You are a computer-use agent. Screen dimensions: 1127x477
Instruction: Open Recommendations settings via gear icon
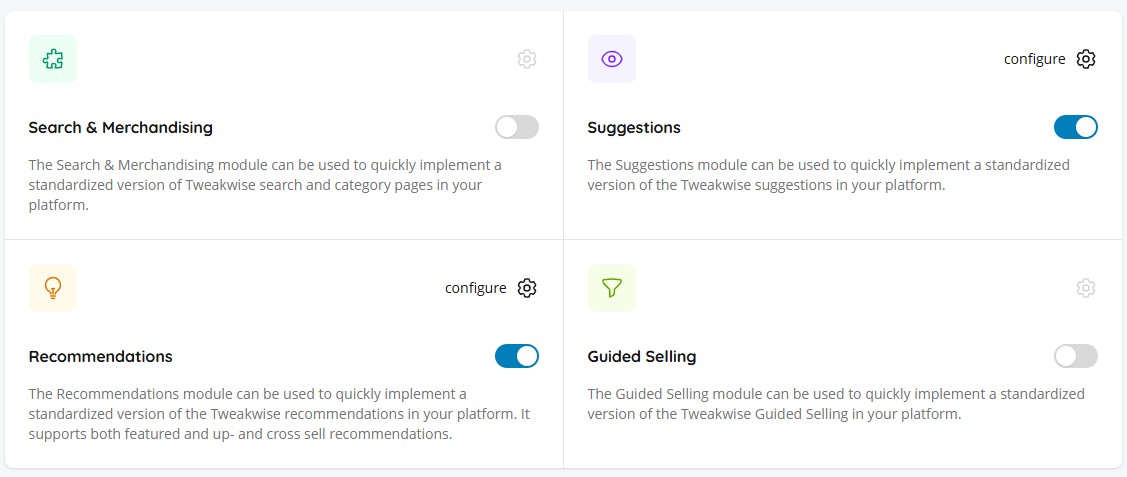[x=527, y=288]
